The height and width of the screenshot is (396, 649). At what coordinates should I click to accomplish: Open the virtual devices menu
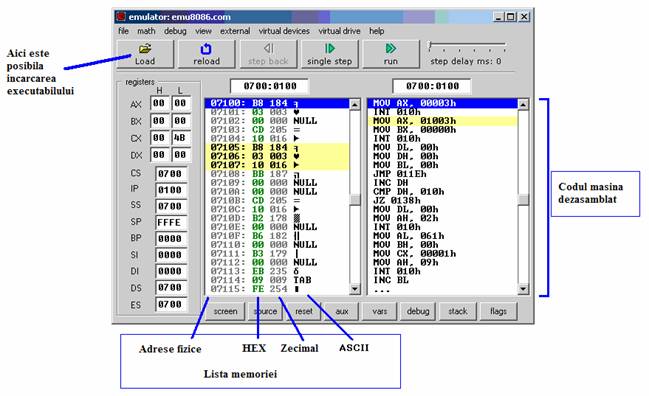[x=284, y=31]
